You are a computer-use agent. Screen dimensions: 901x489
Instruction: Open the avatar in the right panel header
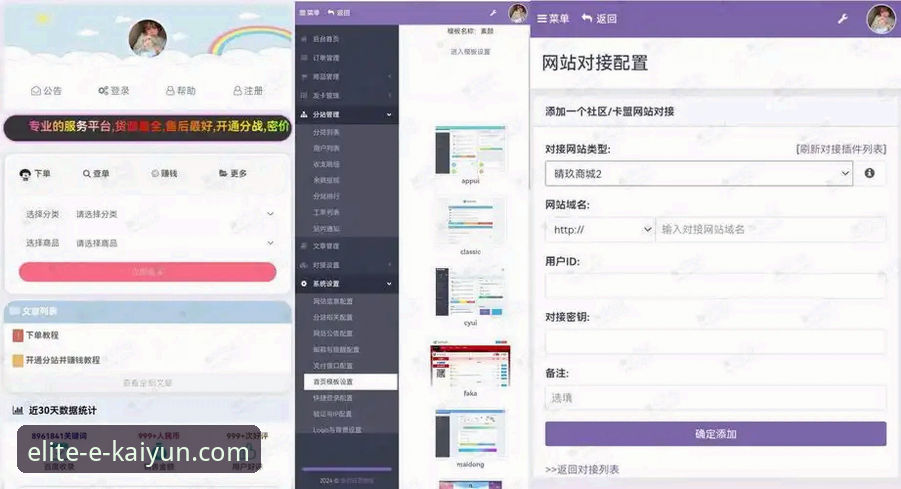(x=881, y=18)
